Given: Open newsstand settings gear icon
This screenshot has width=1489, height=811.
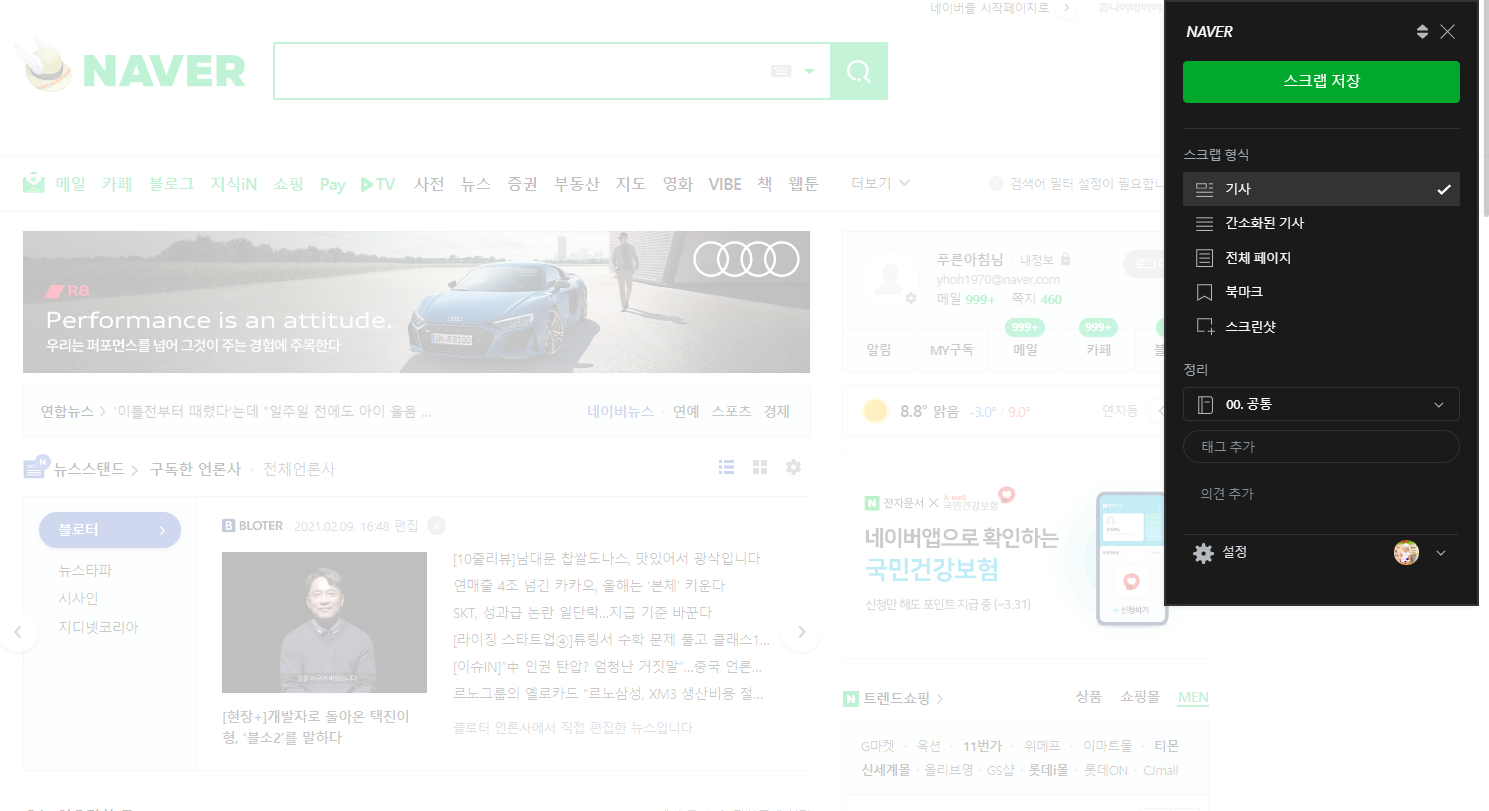Looking at the screenshot, I should point(793,467).
